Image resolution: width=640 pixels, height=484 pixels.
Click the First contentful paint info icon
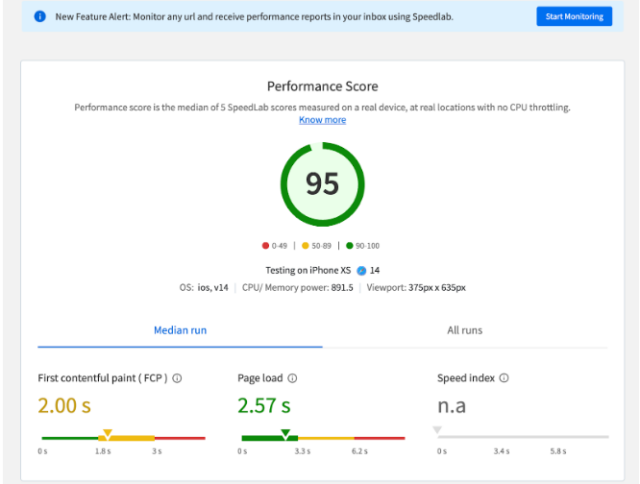[177, 379]
